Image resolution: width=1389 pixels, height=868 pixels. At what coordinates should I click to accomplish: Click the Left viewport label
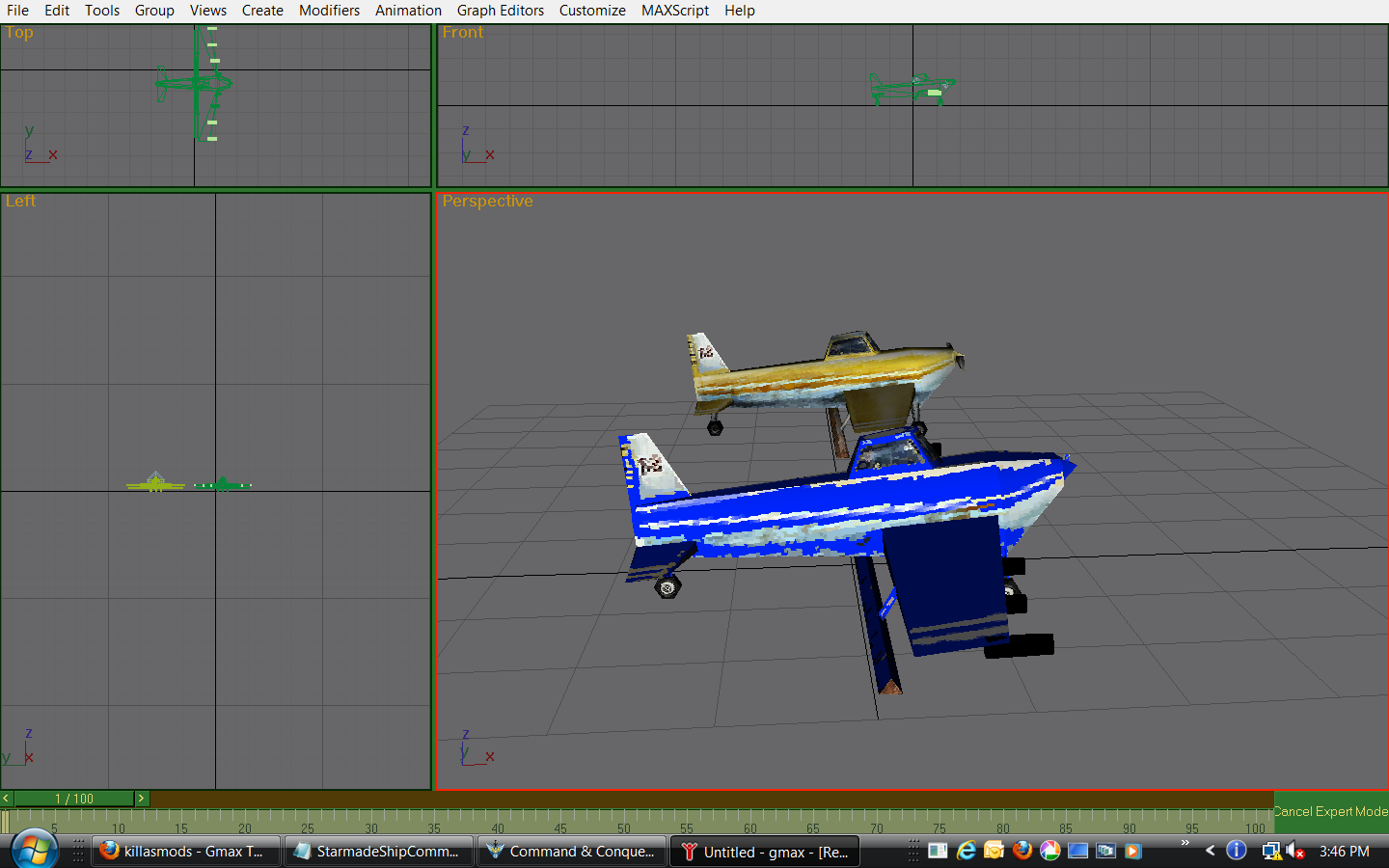click(x=20, y=202)
